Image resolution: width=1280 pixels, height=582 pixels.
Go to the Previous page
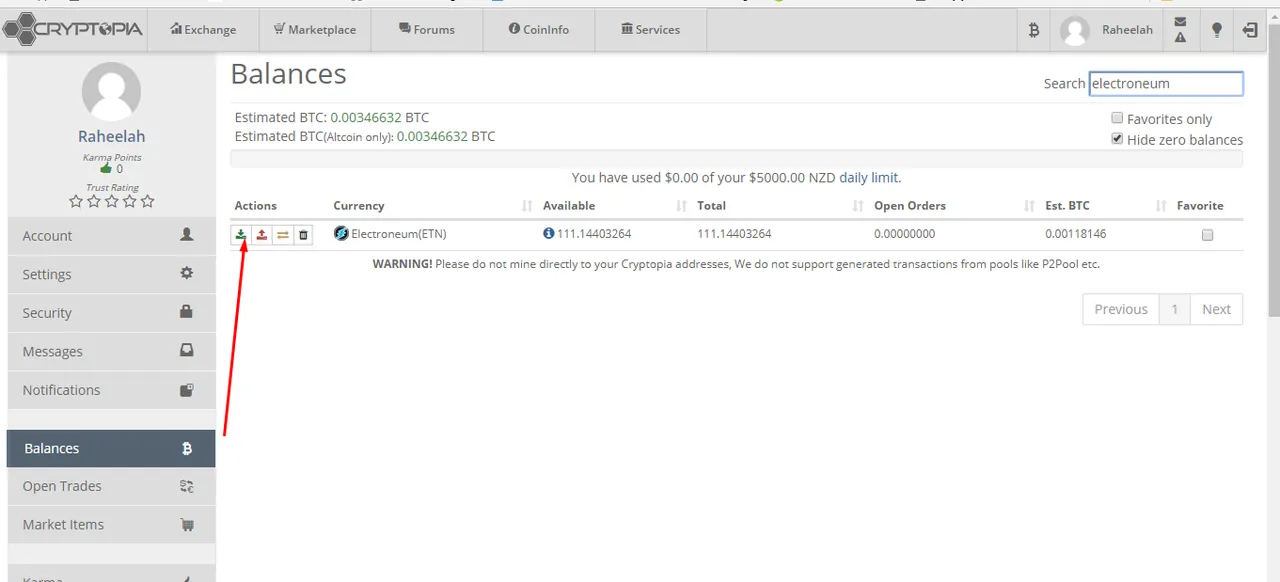[x=1121, y=309]
